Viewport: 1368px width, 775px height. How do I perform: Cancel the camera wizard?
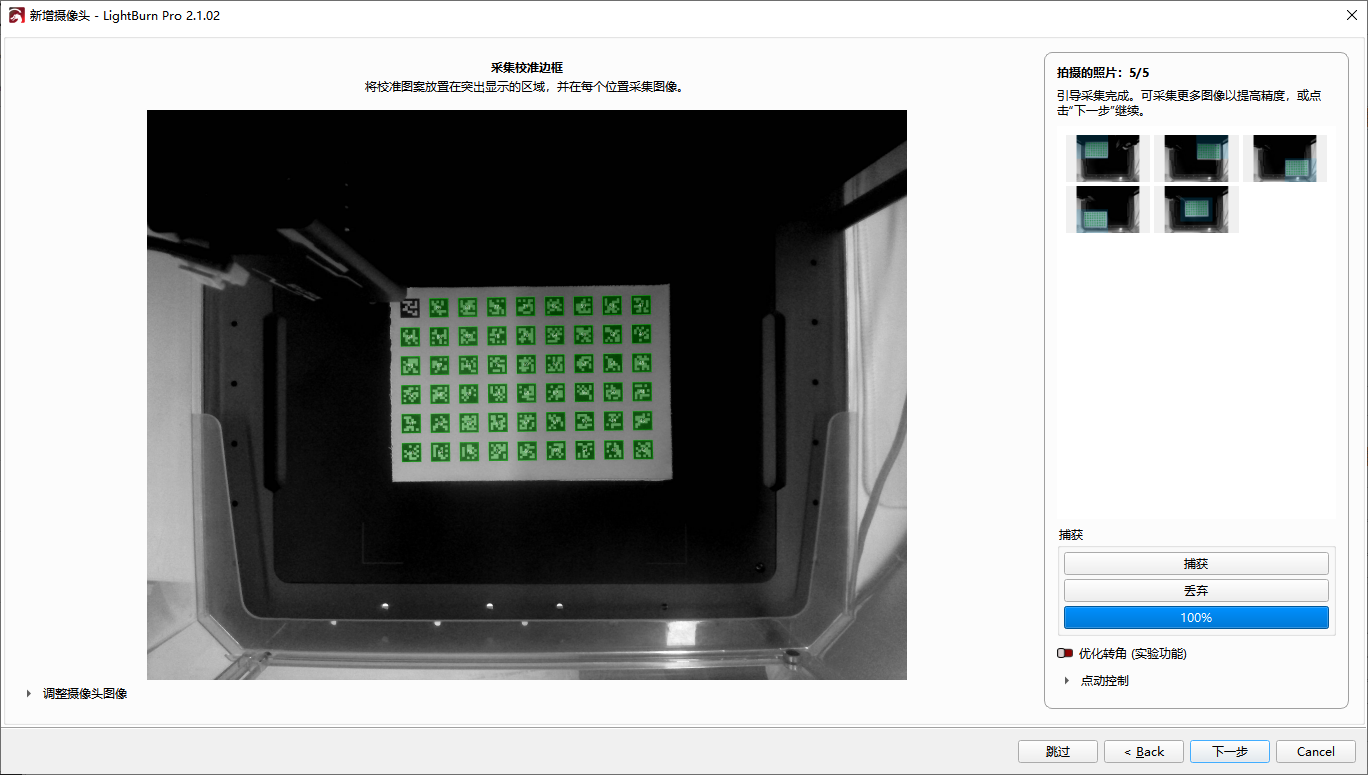coord(1316,752)
